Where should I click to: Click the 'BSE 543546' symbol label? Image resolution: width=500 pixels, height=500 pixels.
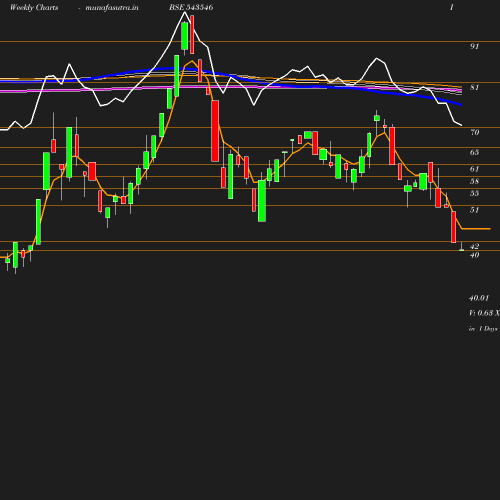191,7
